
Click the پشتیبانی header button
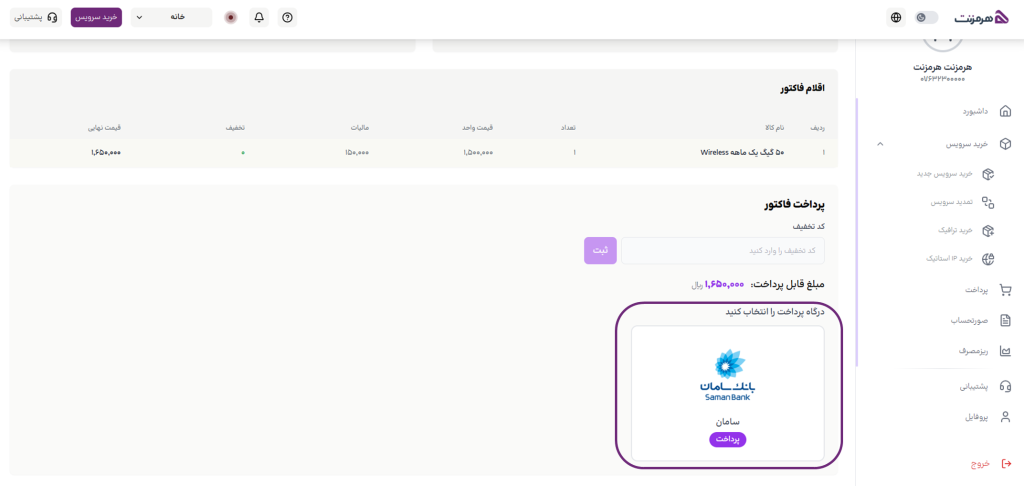(x=35, y=18)
